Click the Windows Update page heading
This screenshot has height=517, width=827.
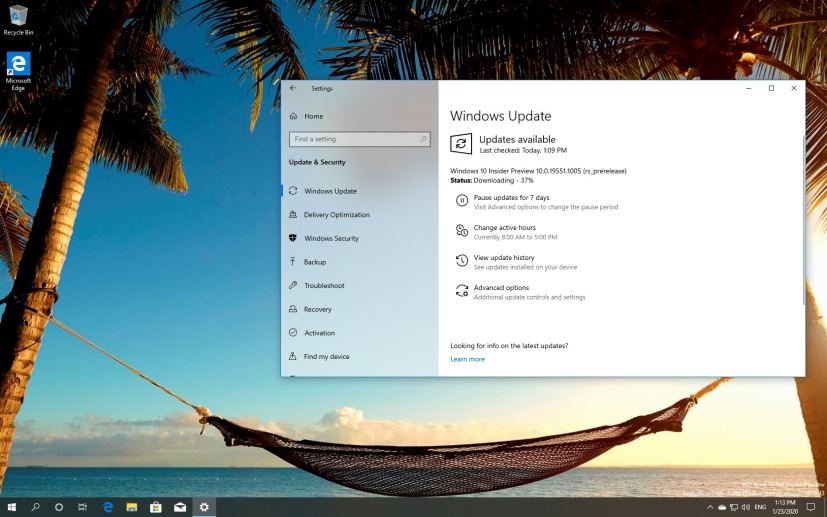pyautogui.click(x=501, y=116)
